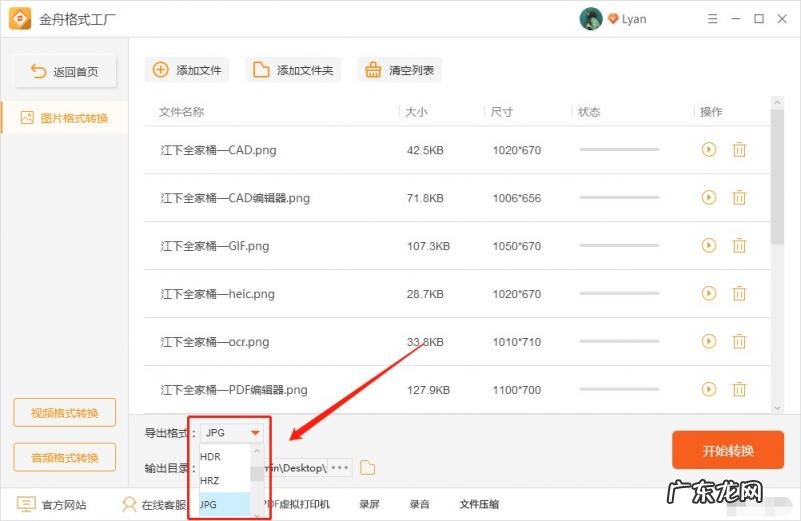Delete heic.png row with trash icon
Screen dimensions: 801x521
click(x=739, y=294)
